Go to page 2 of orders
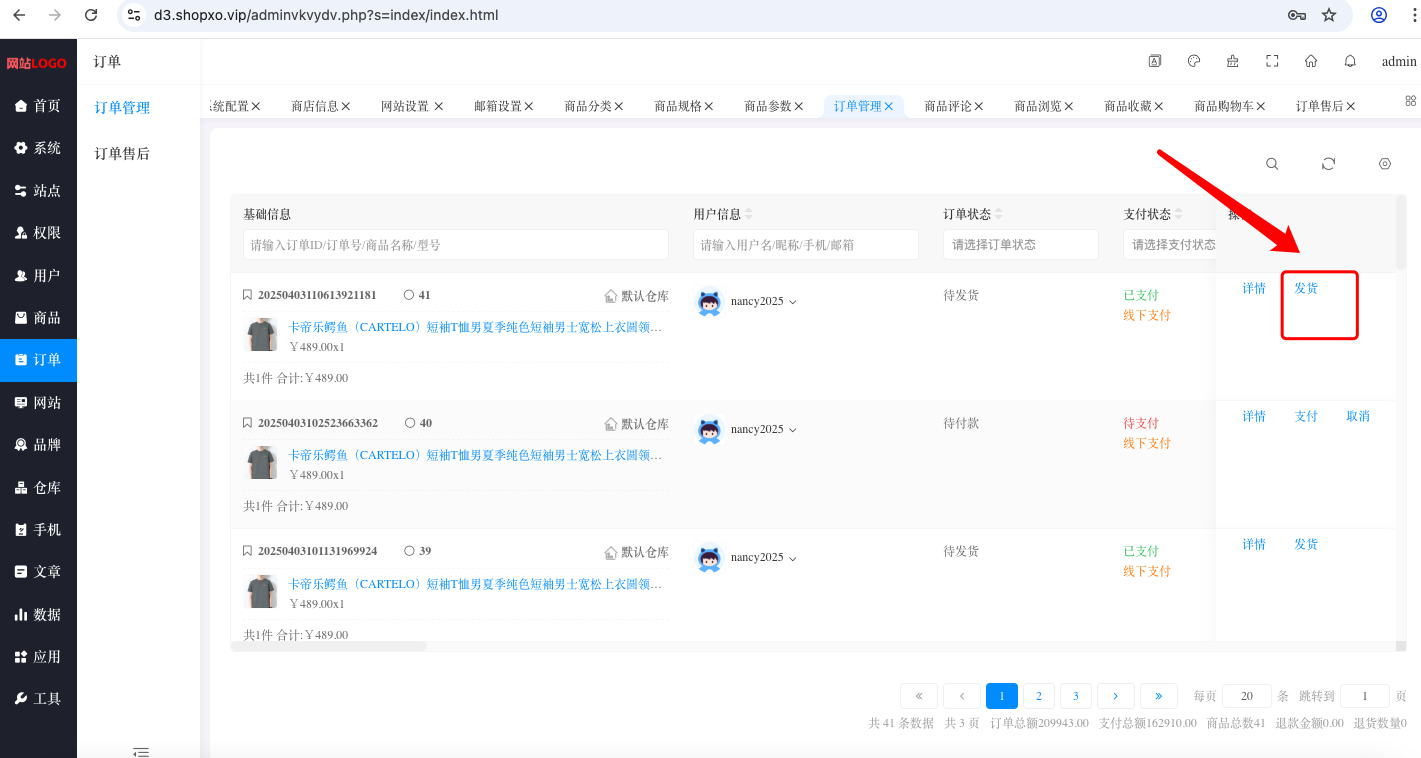1421x758 pixels. pos(1039,696)
